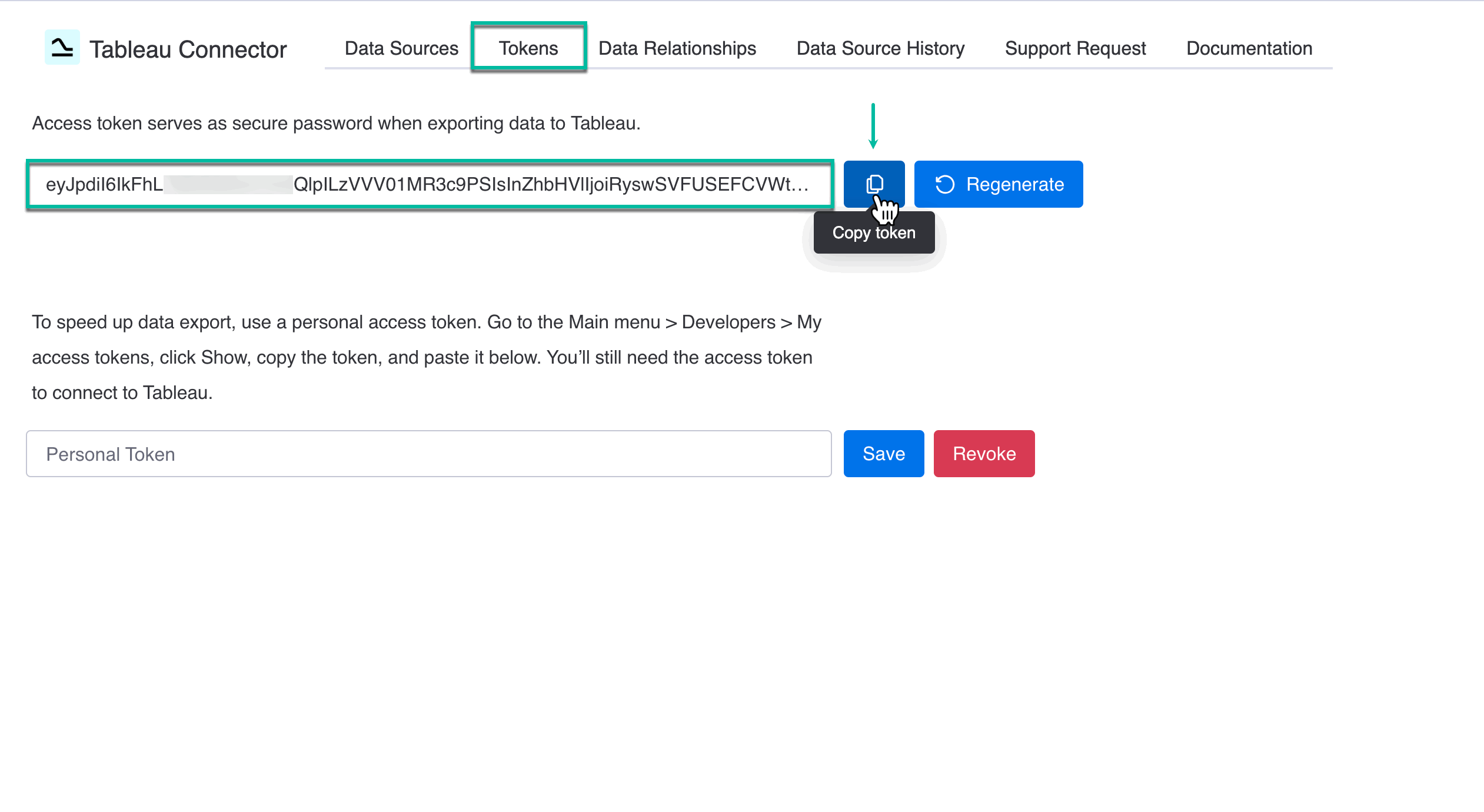This screenshot has height=812, width=1484.
Task: Select the Tableau Connector logo icon
Action: [x=62, y=48]
